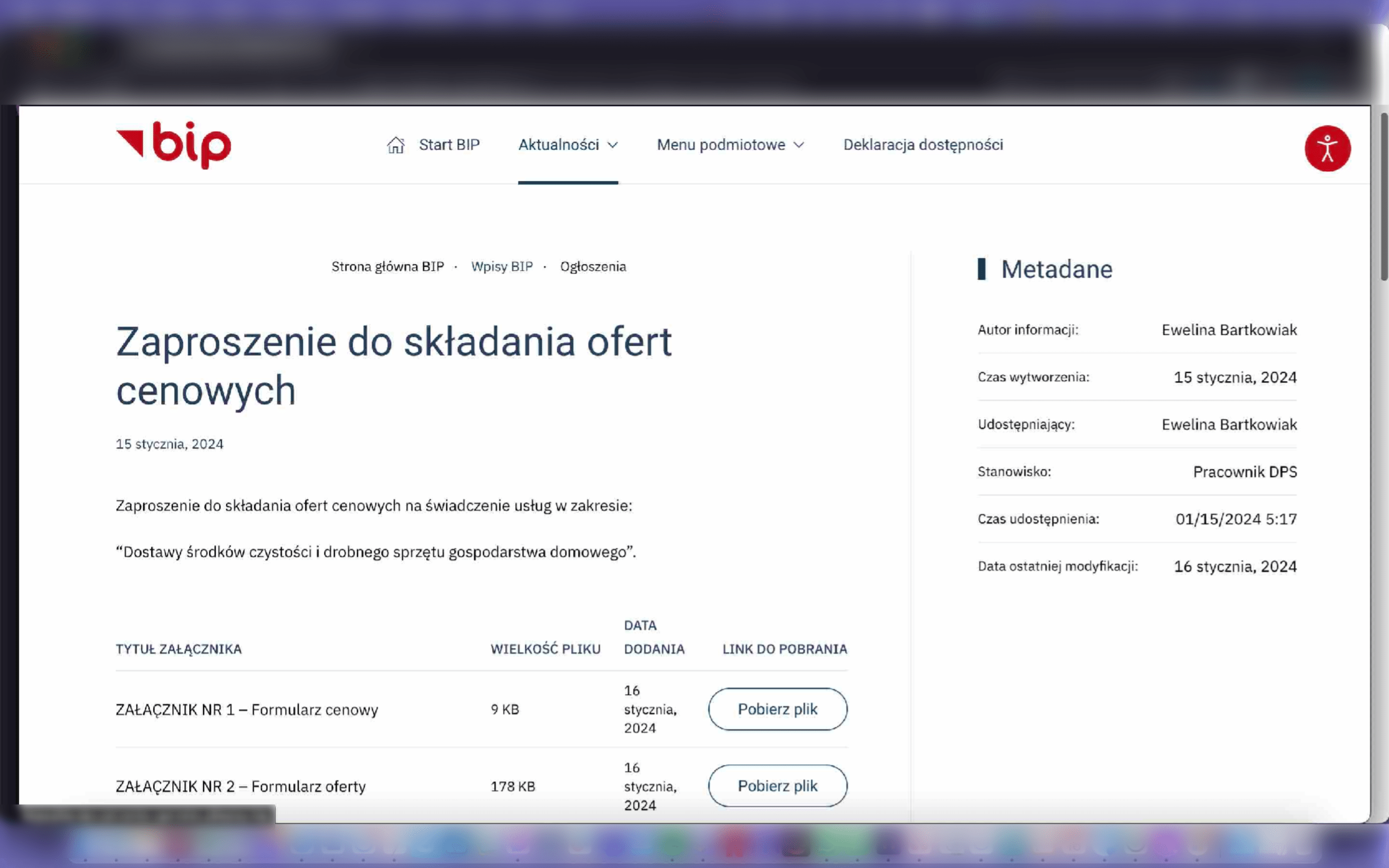Click the LINK DO POBRANIA column header
1389x868 pixels.
point(785,649)
